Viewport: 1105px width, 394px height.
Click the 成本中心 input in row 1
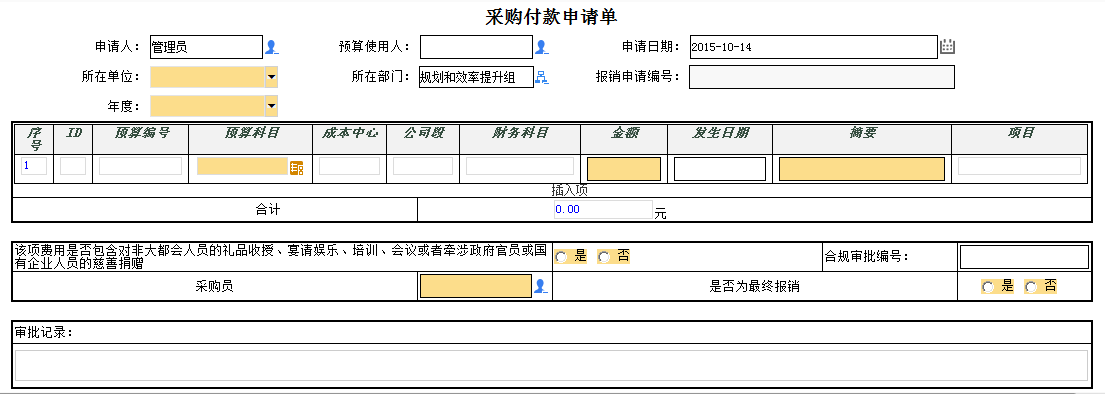350,166
